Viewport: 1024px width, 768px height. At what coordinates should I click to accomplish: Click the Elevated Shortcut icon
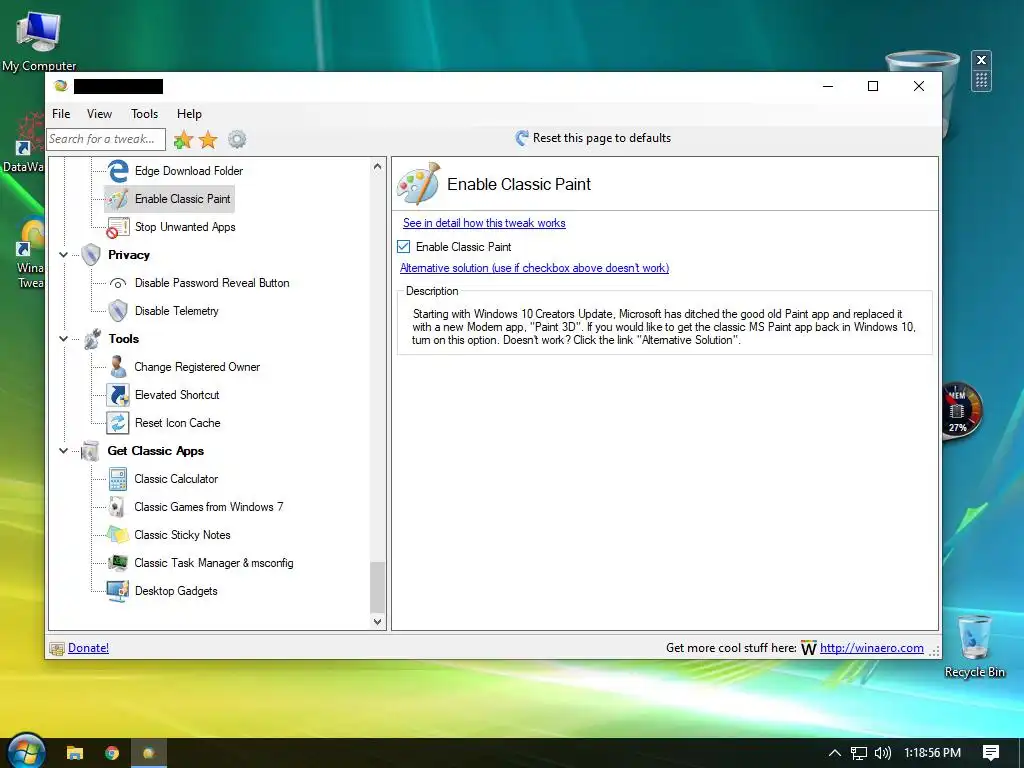click(118, 395)
